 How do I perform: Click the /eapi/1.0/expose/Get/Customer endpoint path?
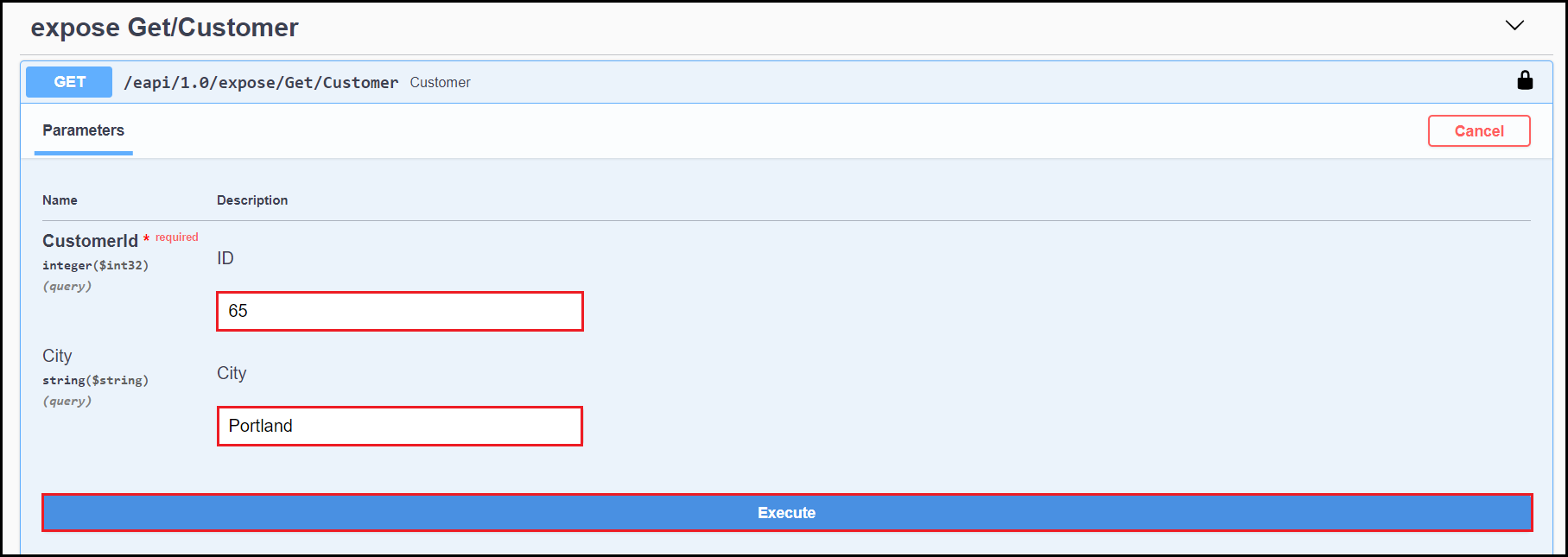[261, 83]
